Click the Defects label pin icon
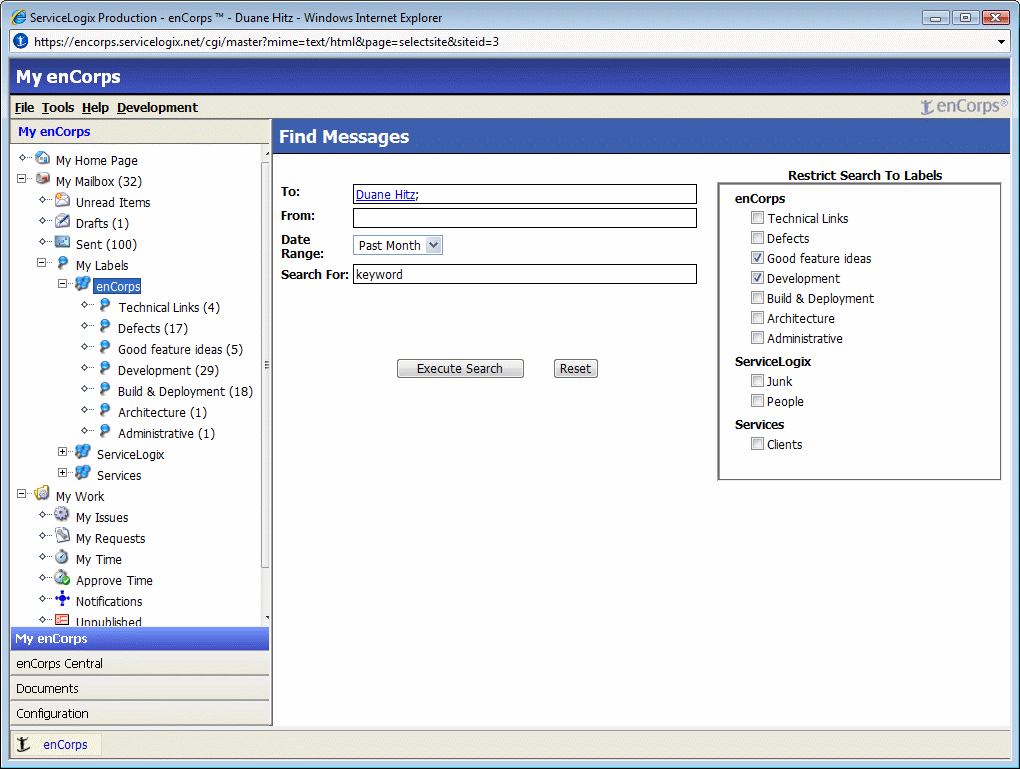Image resolution: width=1020 pixels, height=769 pixels. [105, 325]
